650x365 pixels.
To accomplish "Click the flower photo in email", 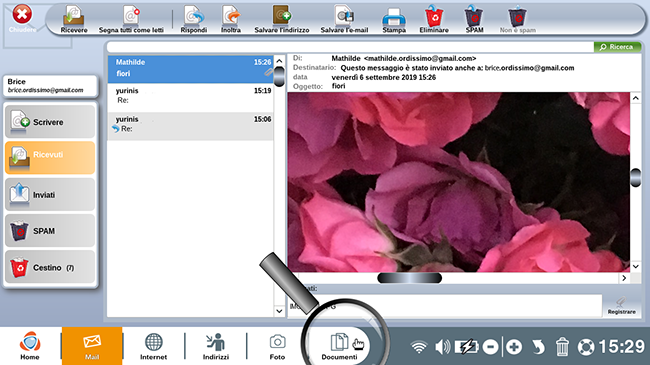I will pyautogui.click(x=458, y=182).
